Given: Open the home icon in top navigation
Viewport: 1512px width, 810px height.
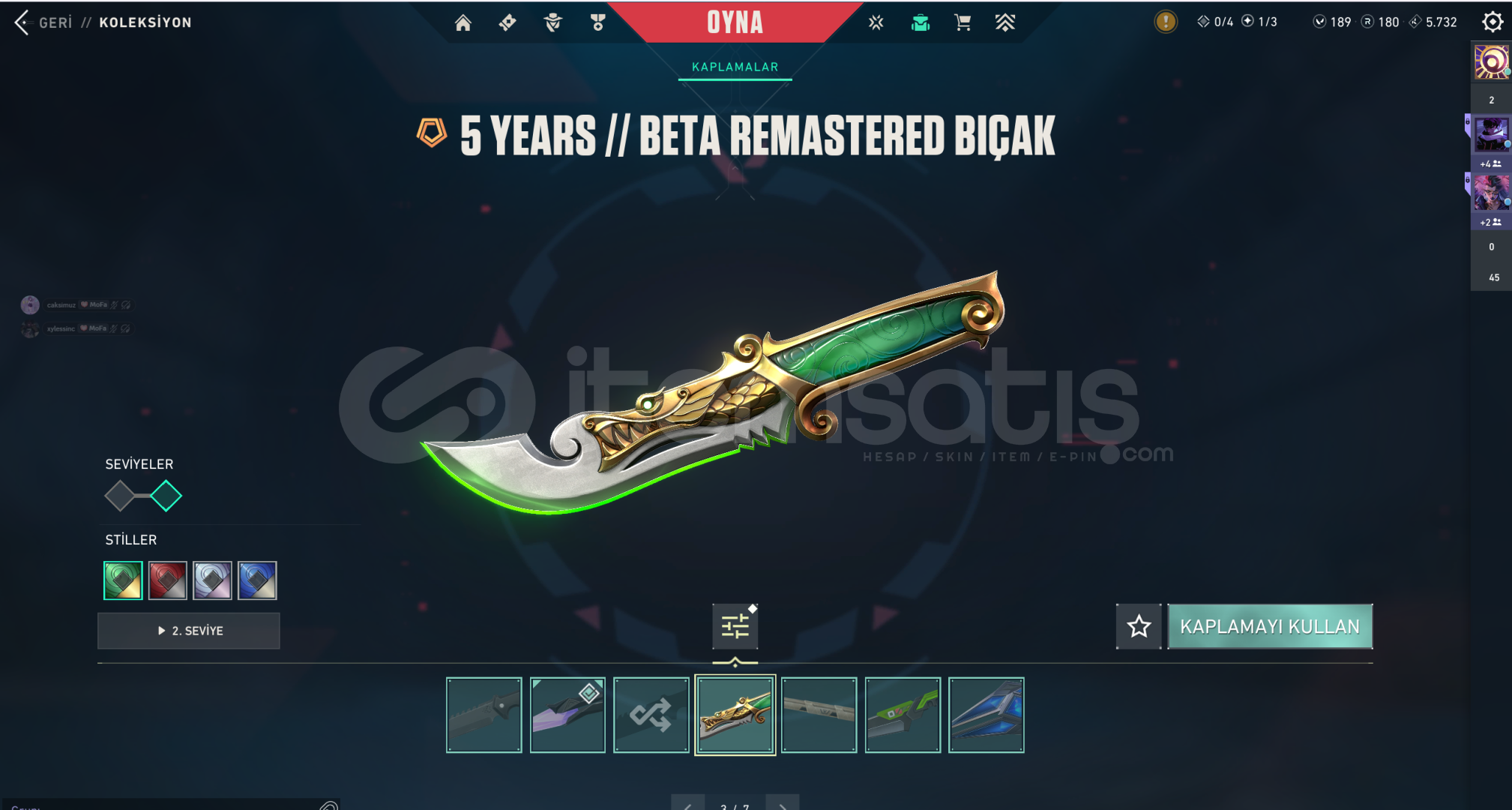Looking at the screenshot, I should pos(463,22).
